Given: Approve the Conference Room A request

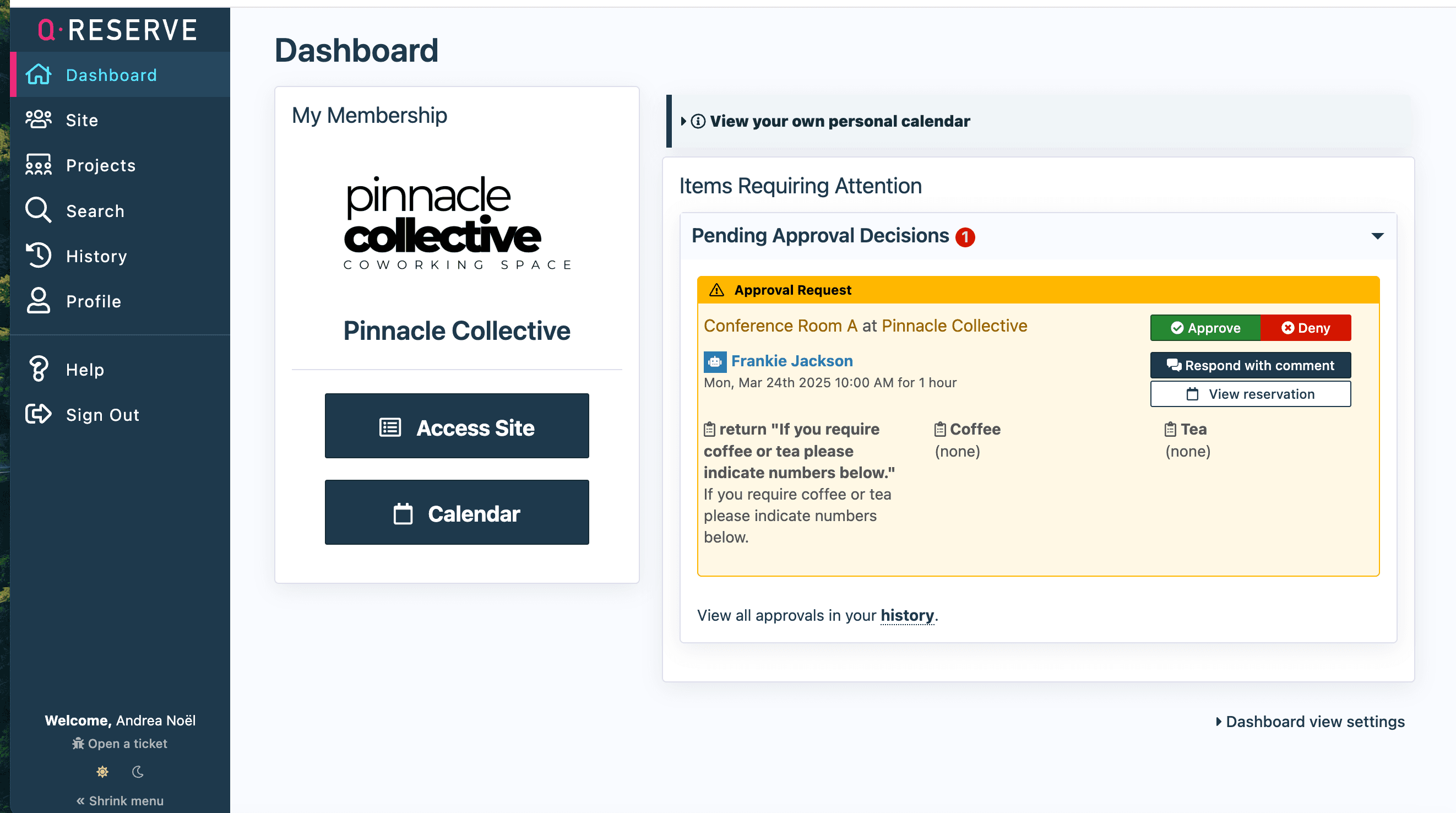Looking at the screenshot, I should tap(1205, 328).
